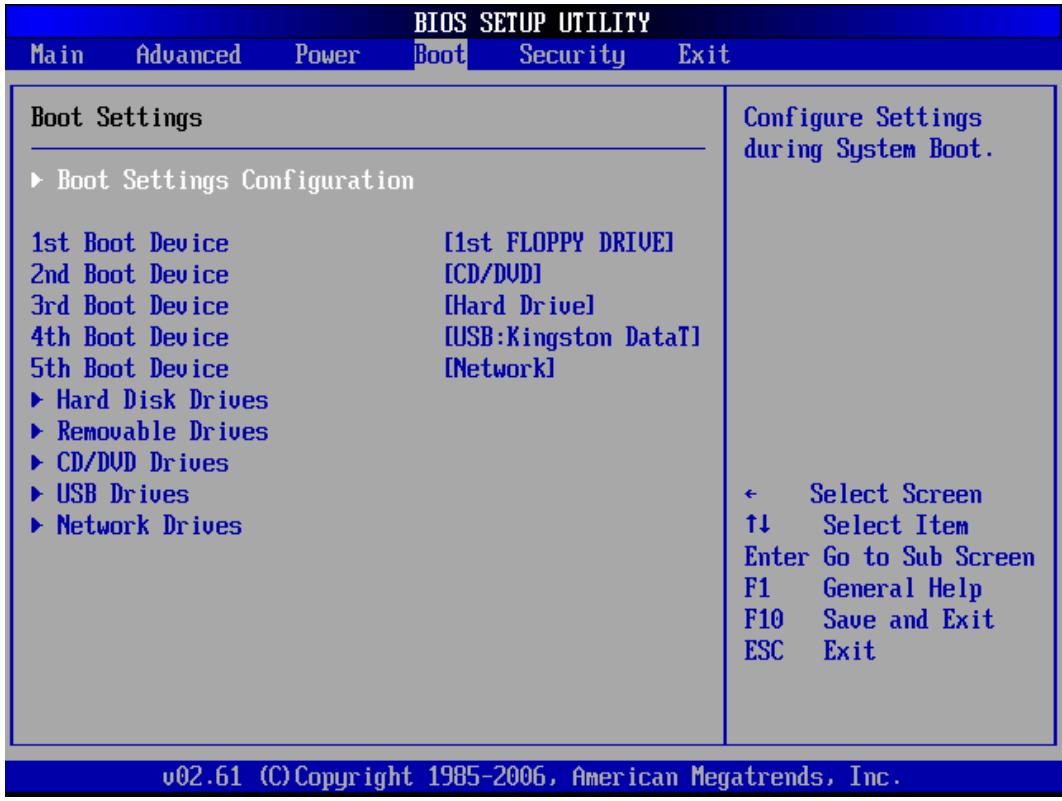The width and height of the screenshot is (1062, 801).
Task: Open Boot Settings Configuration submenu
Action: click(x=223, y=181)
